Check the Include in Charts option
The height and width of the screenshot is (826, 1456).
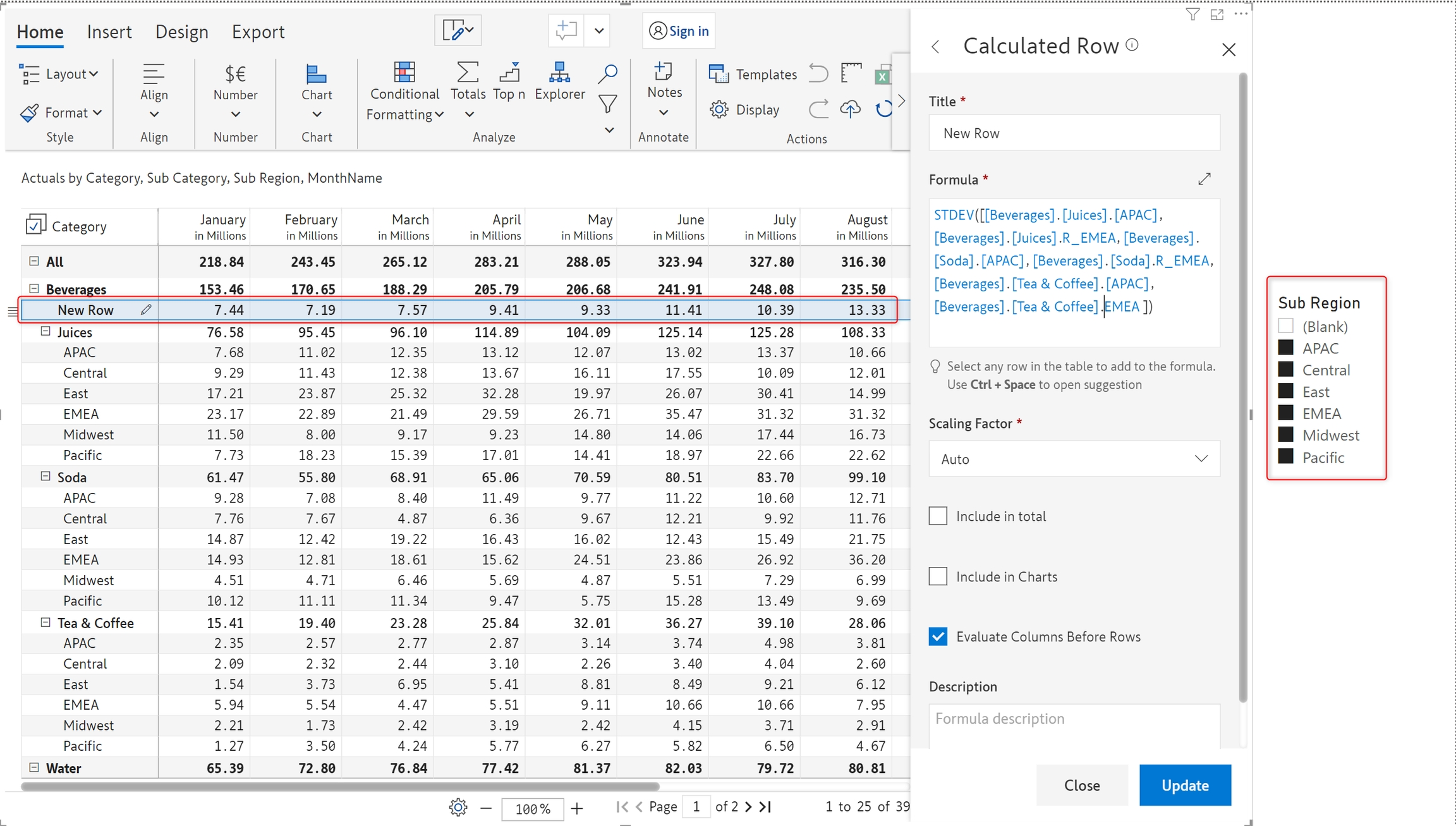[x=938, y=576]
